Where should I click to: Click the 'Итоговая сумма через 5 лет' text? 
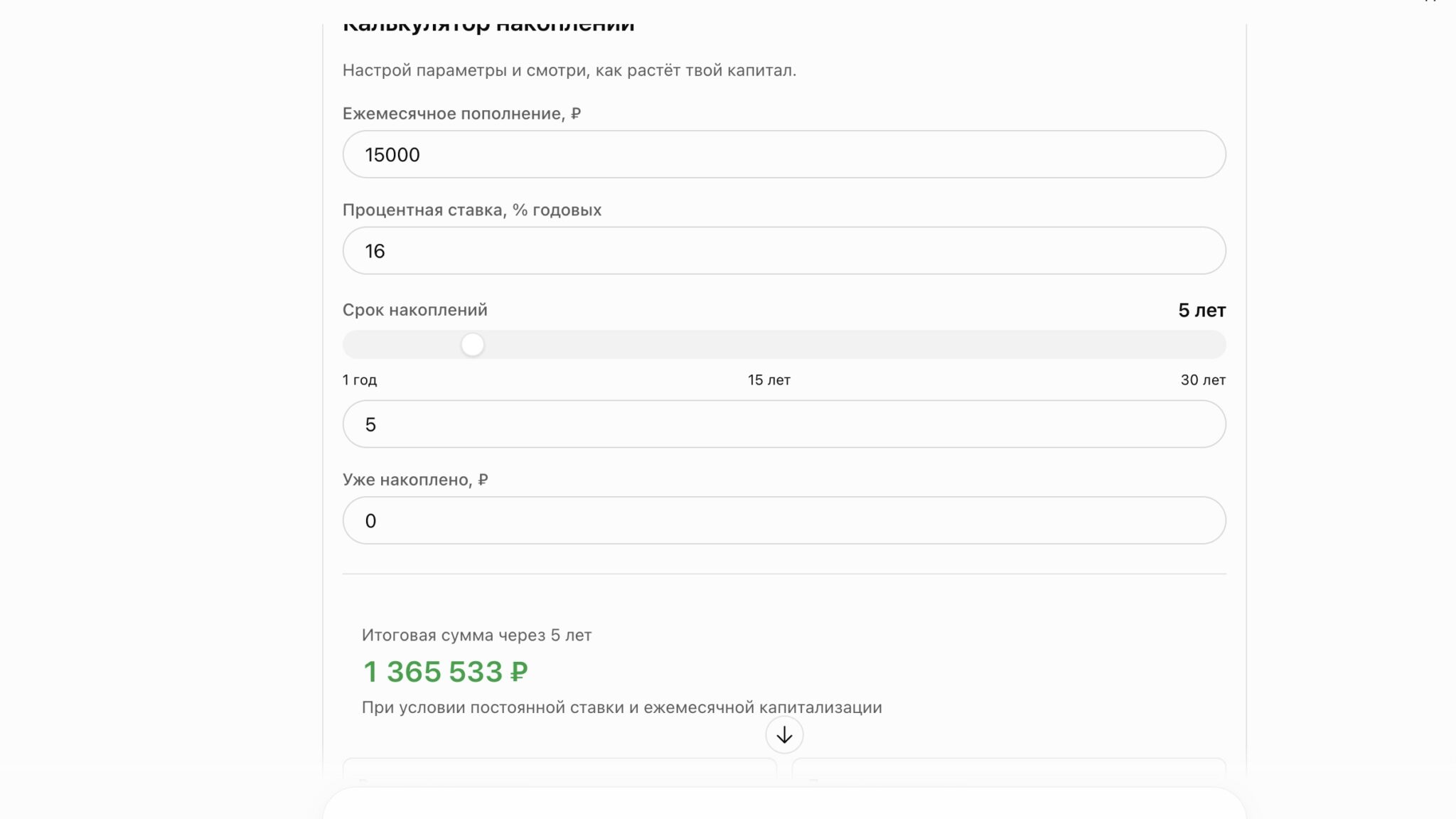coord(476,636)
